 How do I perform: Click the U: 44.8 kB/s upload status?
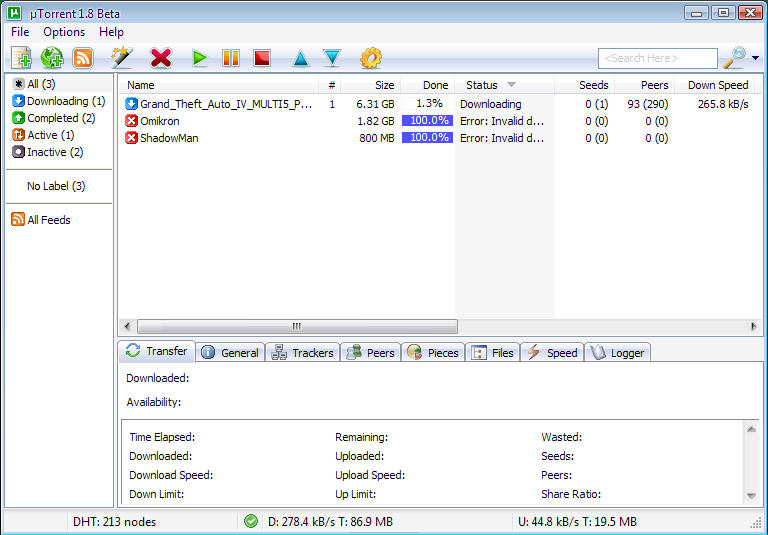(577, 522)
